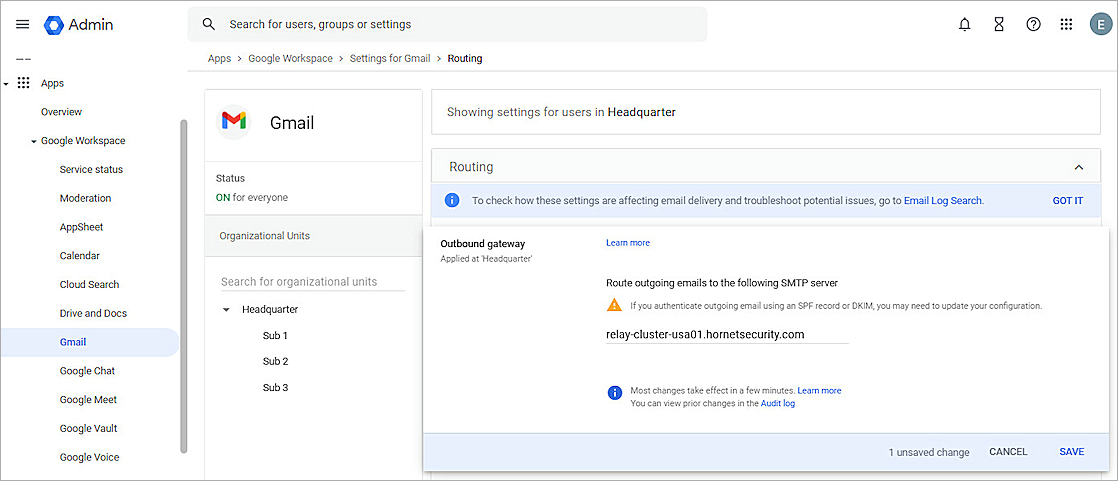Open the account avatar E
The height and width of the screenshot is (481, 1118).
tap(1100, 24)
